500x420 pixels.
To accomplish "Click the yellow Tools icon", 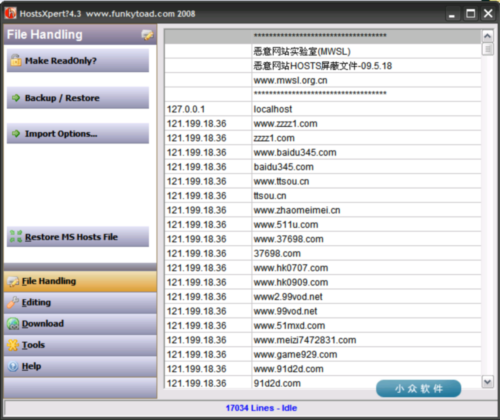I will (13, 345).
